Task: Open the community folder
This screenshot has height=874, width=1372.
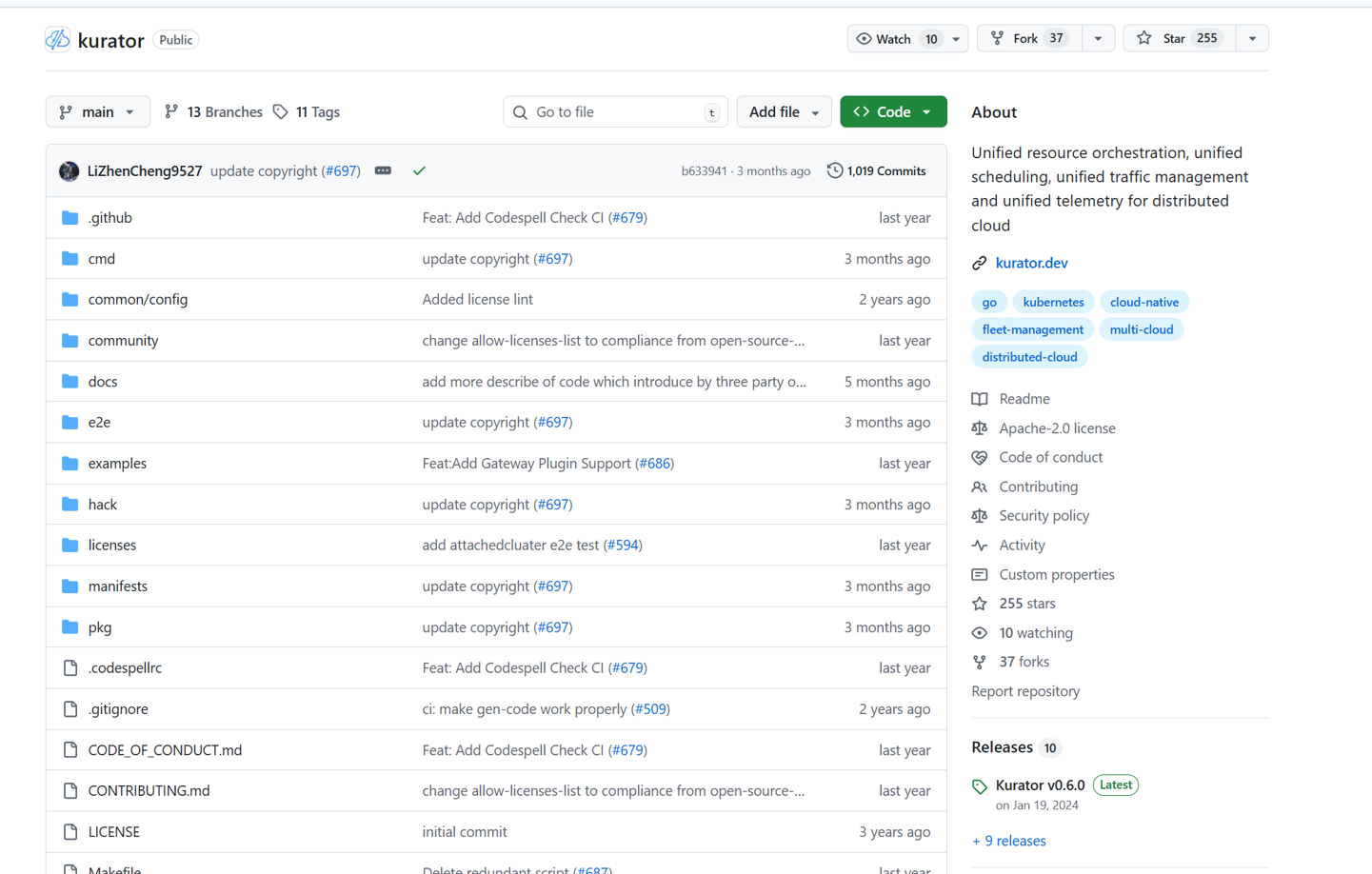Action: 123,341
